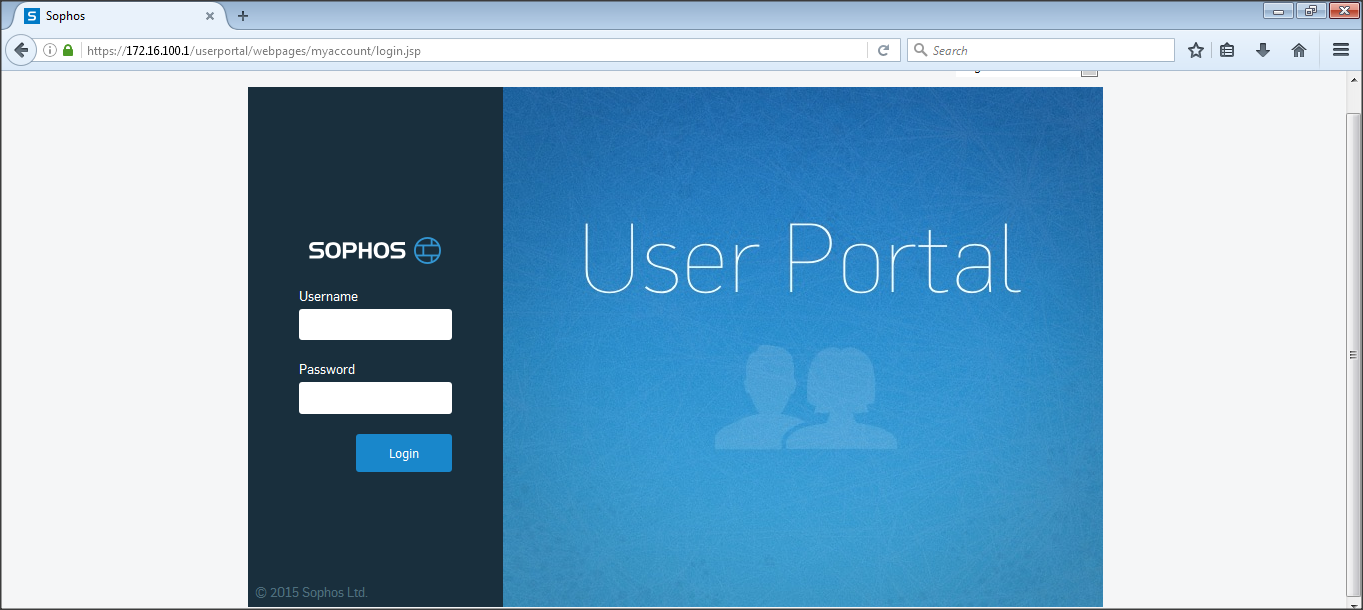Click the site information (i) icon
Image resolution: width=1363 pixels, height=610 pixels.
[50, 50]
